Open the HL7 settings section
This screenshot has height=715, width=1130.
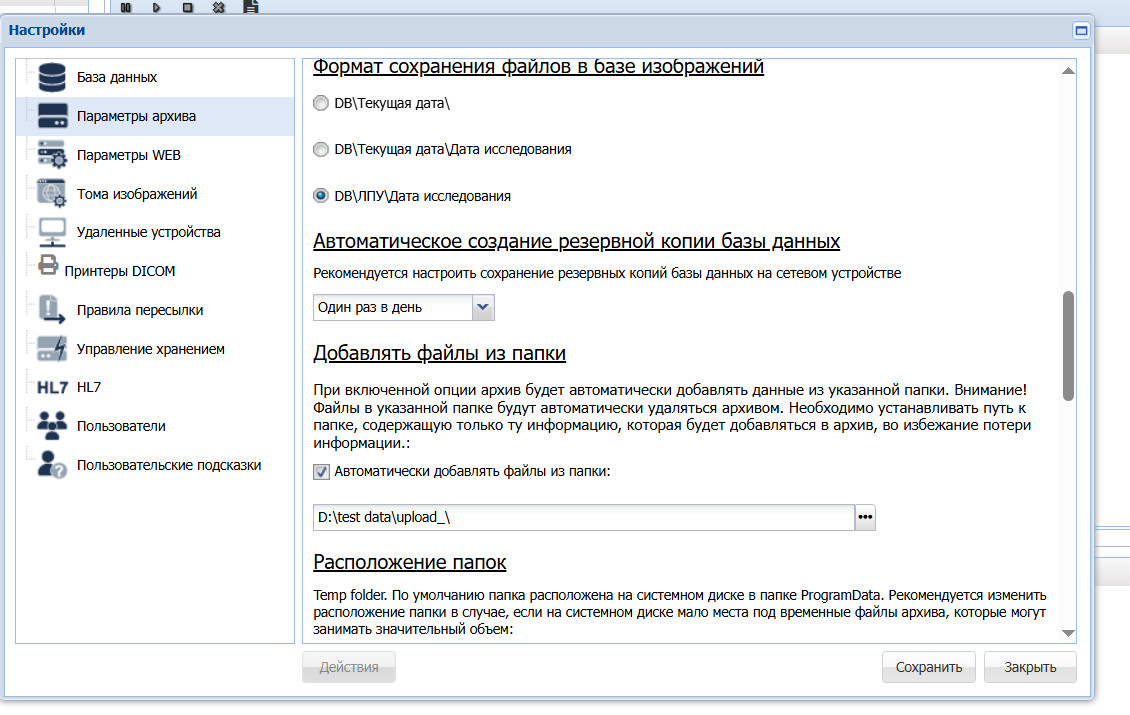tap(89, 387)
